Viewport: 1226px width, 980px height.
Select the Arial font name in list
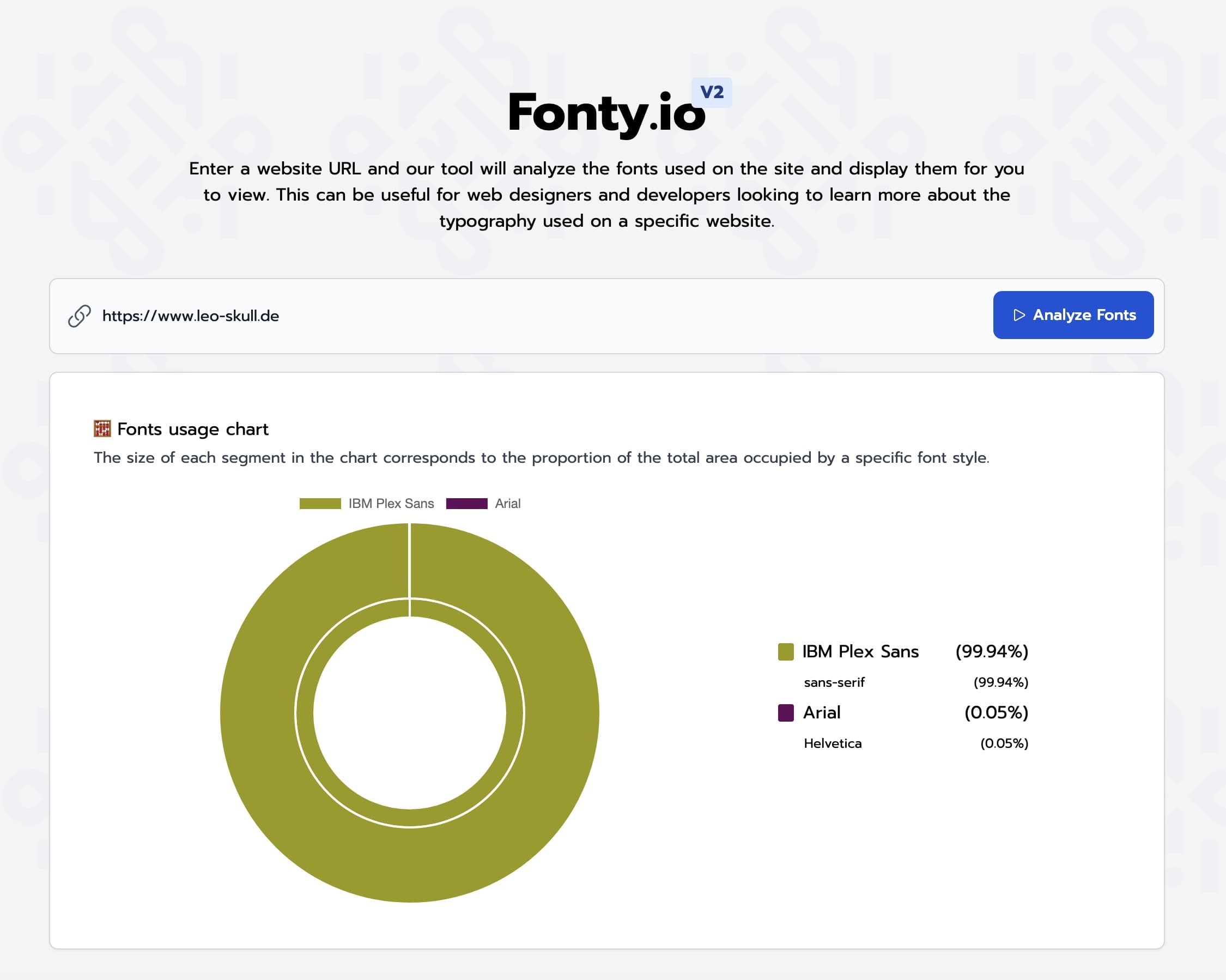pyautogui.click(x=821, y=713)
